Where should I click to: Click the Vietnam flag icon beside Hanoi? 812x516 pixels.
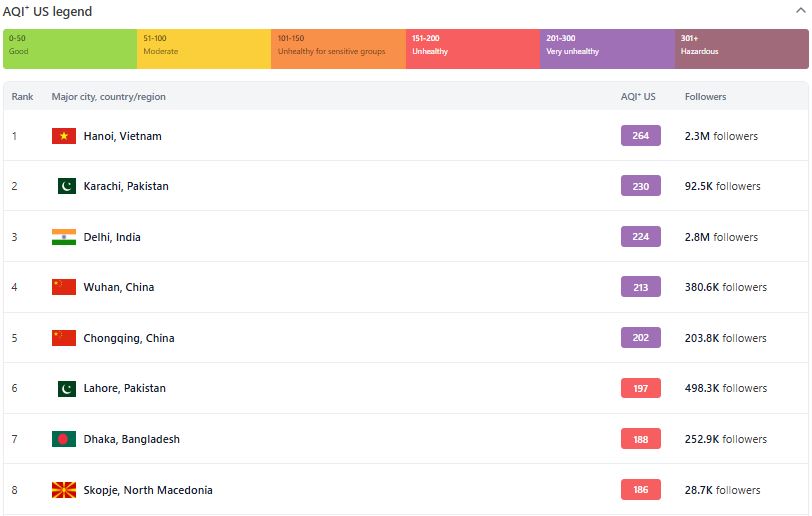tap(64, 136)
